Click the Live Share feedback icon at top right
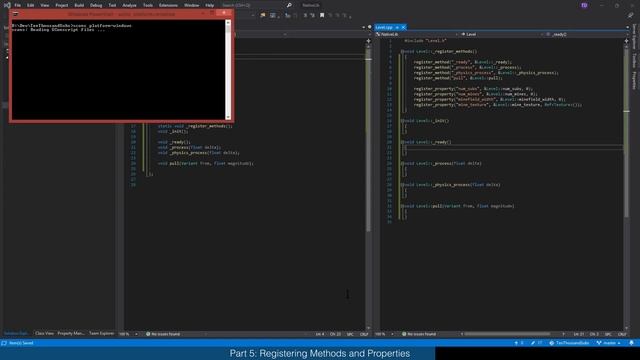 (631, 16)
